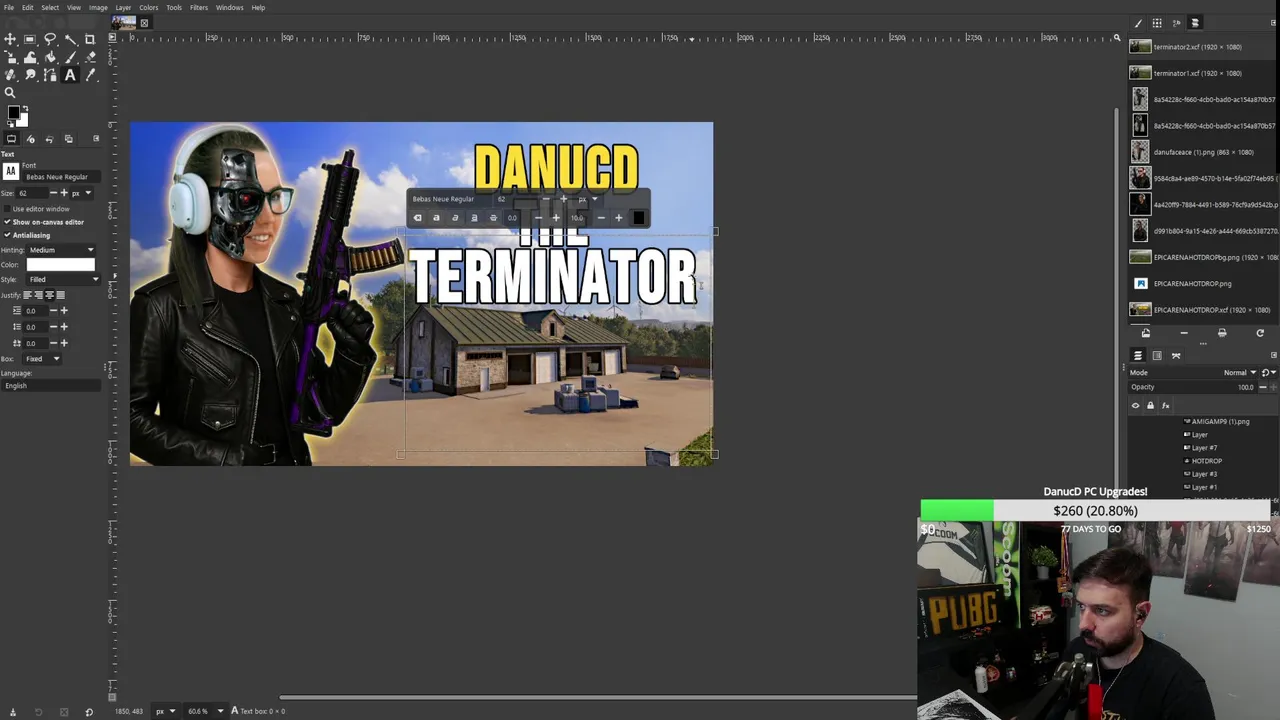Open the Filters menu

[x=199, y=7]
